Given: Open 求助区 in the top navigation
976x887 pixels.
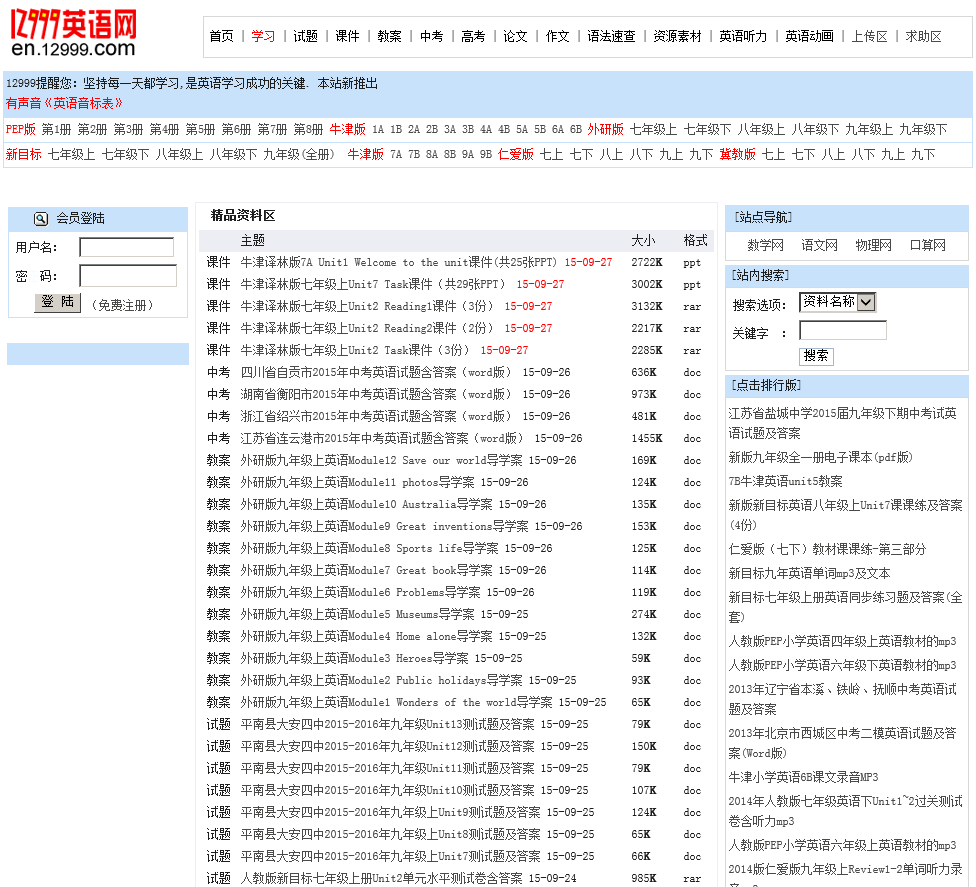Looking at the screenshot, I should point(923,36).
